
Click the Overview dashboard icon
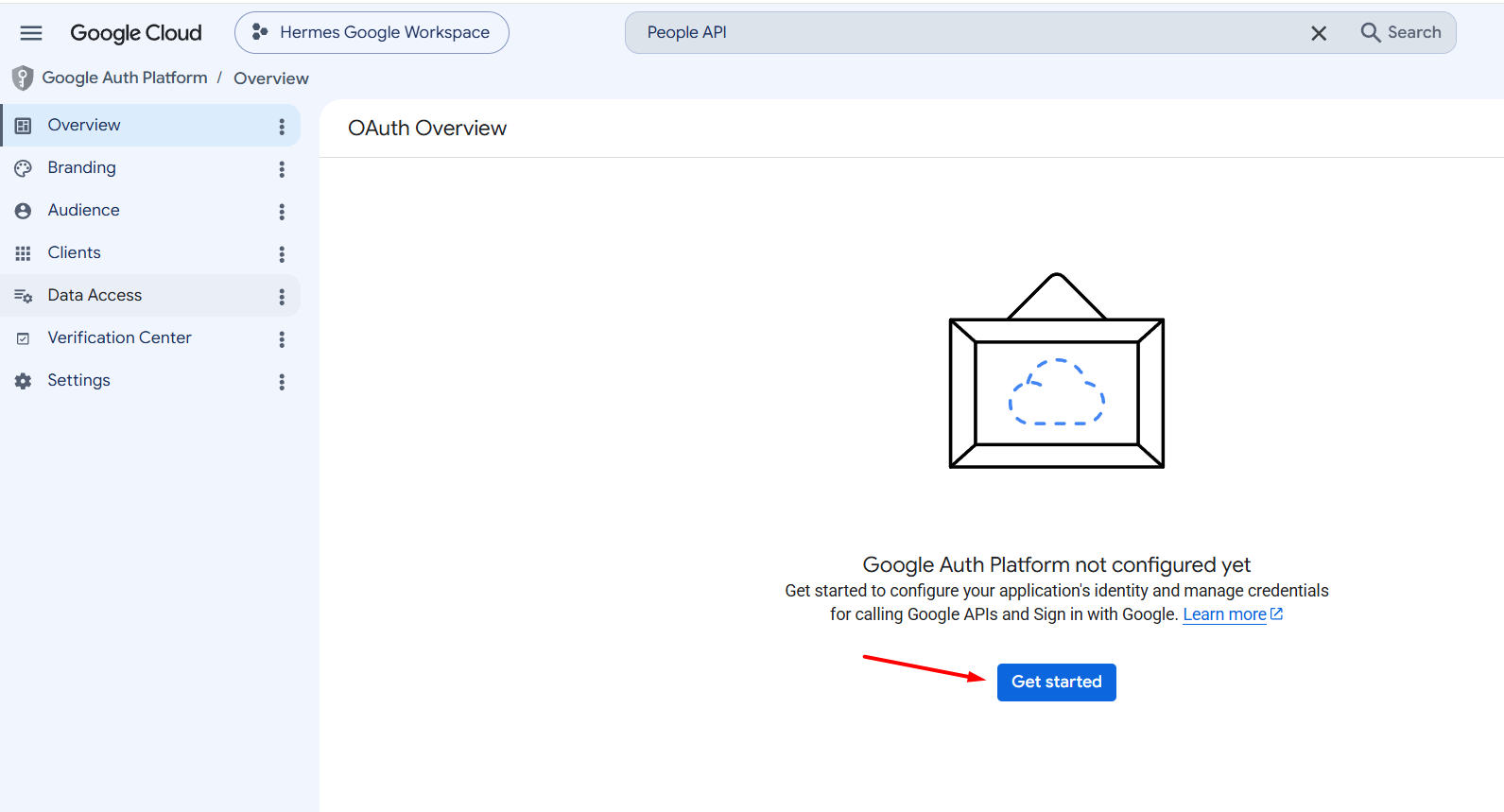[24, 125]
